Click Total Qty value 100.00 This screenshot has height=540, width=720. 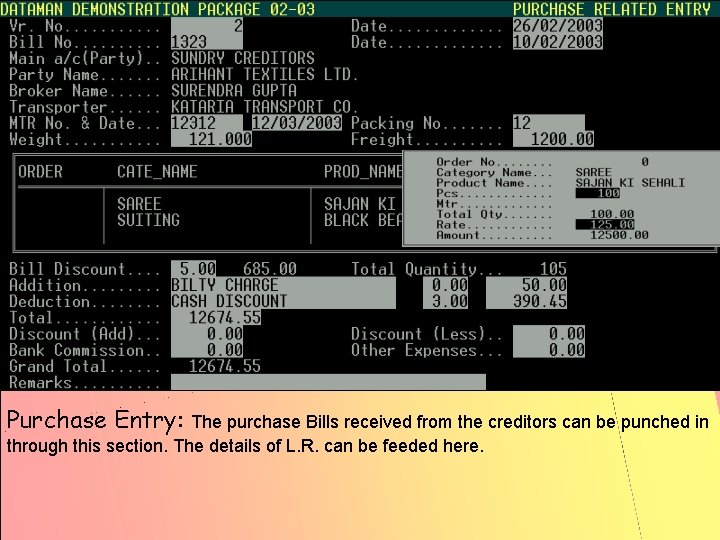pos(612,214)
